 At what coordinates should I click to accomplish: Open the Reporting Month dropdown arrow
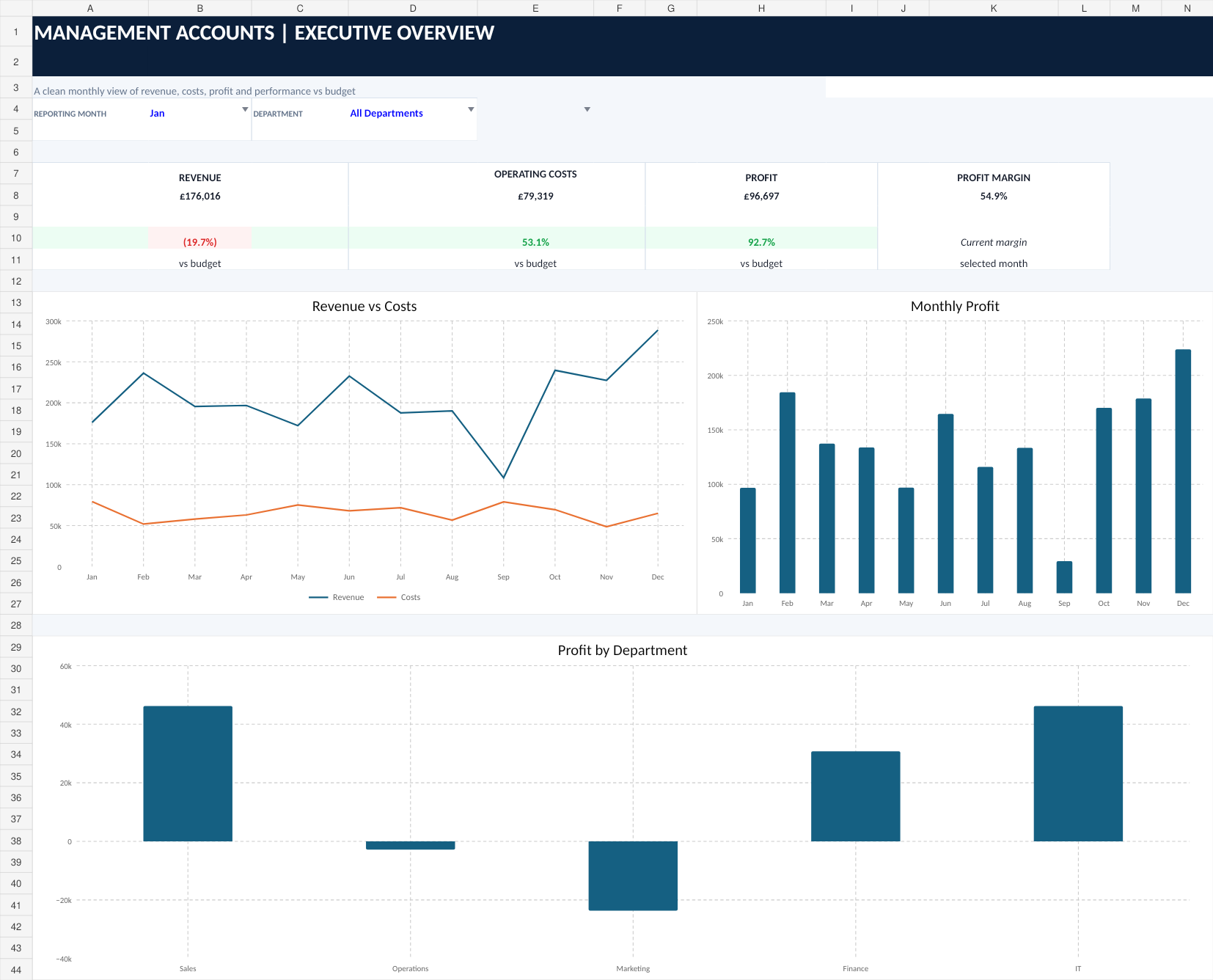click(245, 109)
